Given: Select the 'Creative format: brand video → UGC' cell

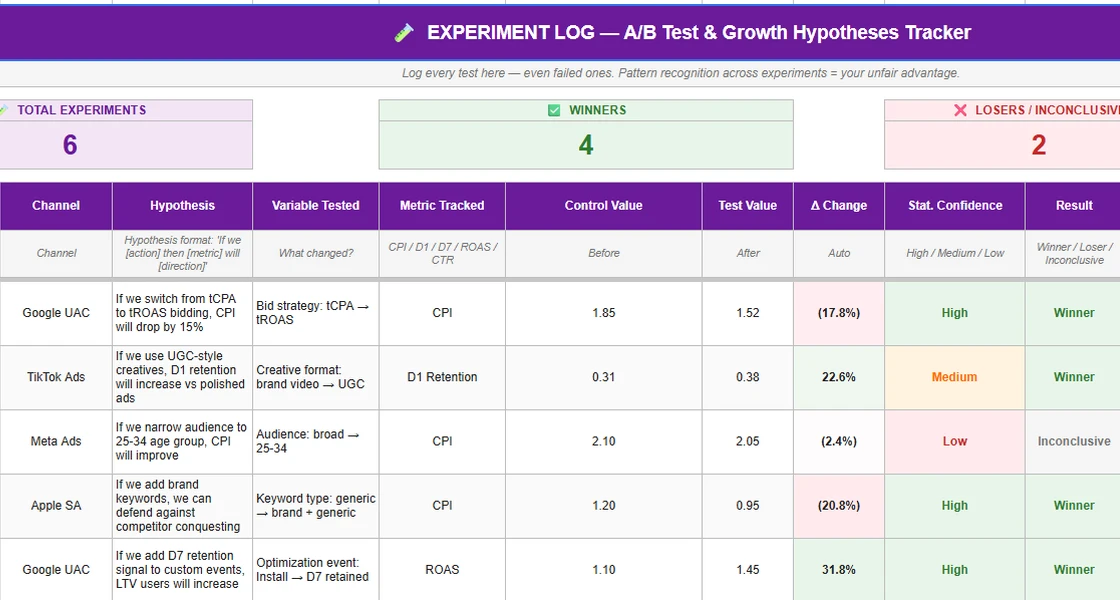Looking at the screenshot, I should click(x=316, y=377).
